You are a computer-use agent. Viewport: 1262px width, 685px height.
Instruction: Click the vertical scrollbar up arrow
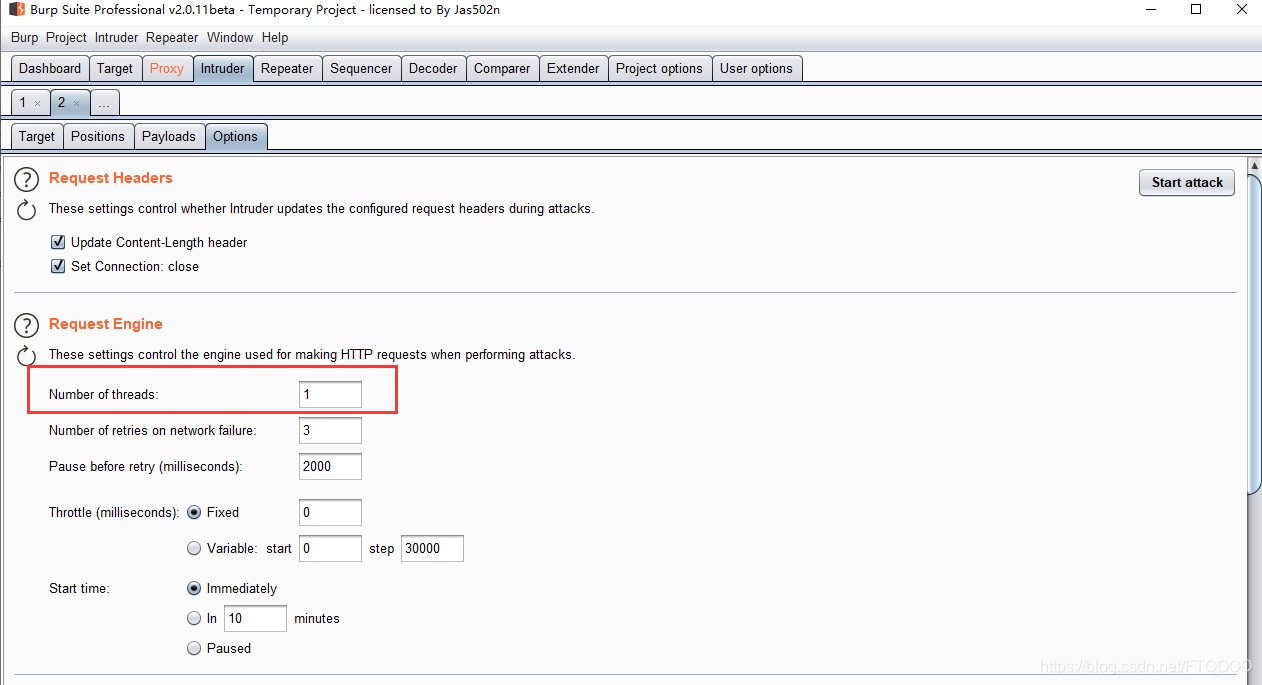click(x=1254, y=165)
